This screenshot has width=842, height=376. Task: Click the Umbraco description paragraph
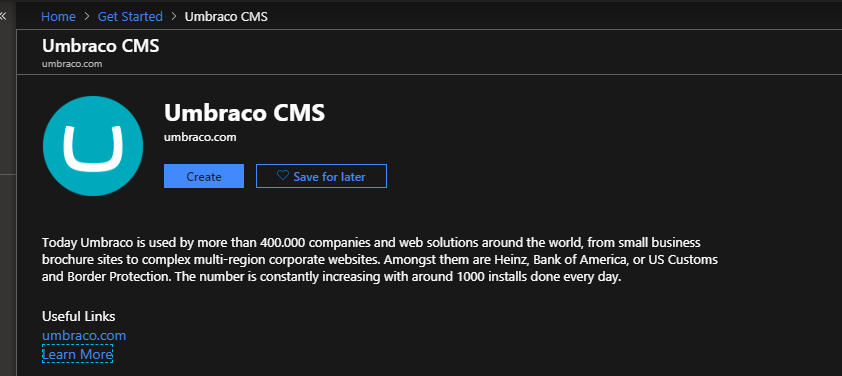pyautogui.click(x=380, y=261)
